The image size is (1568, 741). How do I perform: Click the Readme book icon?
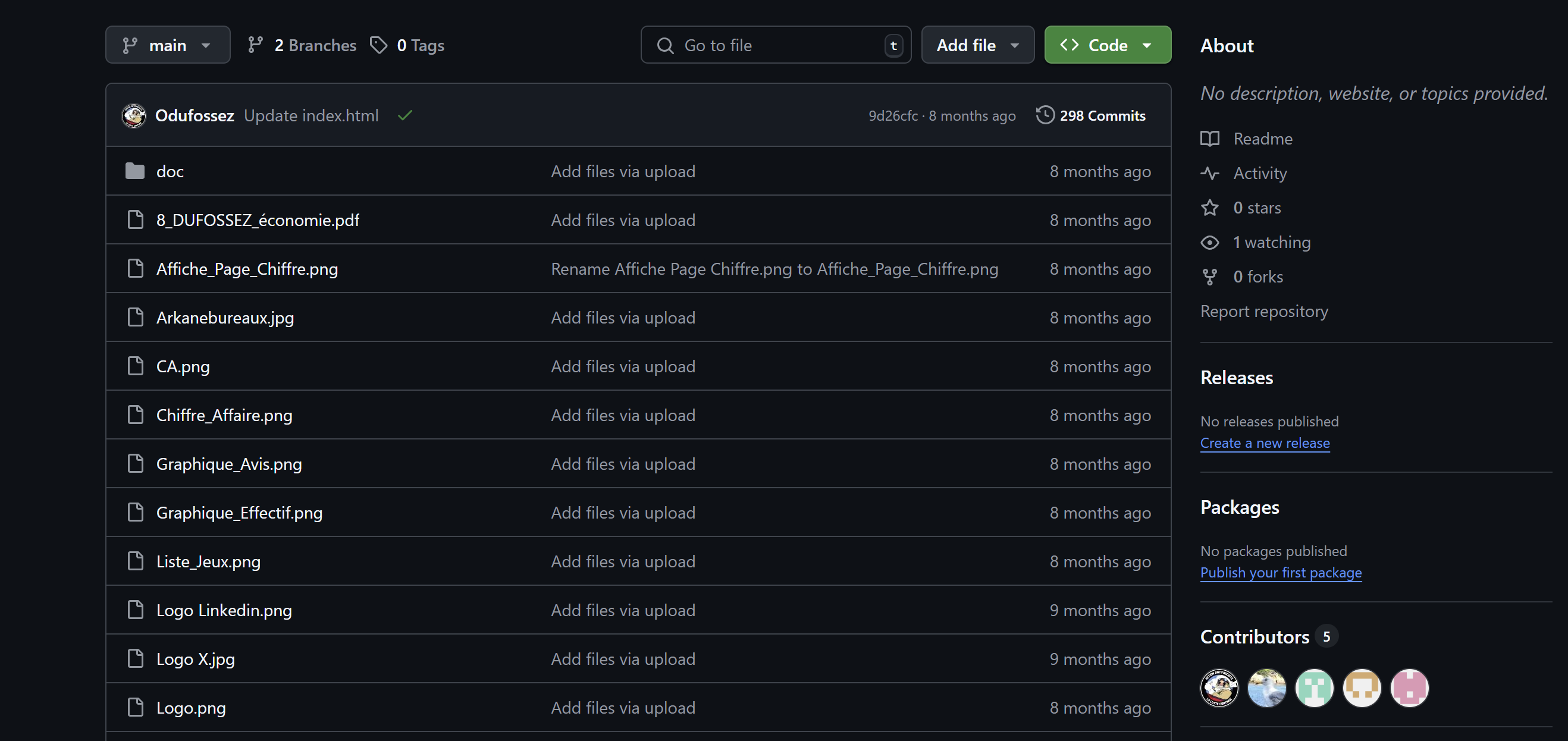[1209, 139]
